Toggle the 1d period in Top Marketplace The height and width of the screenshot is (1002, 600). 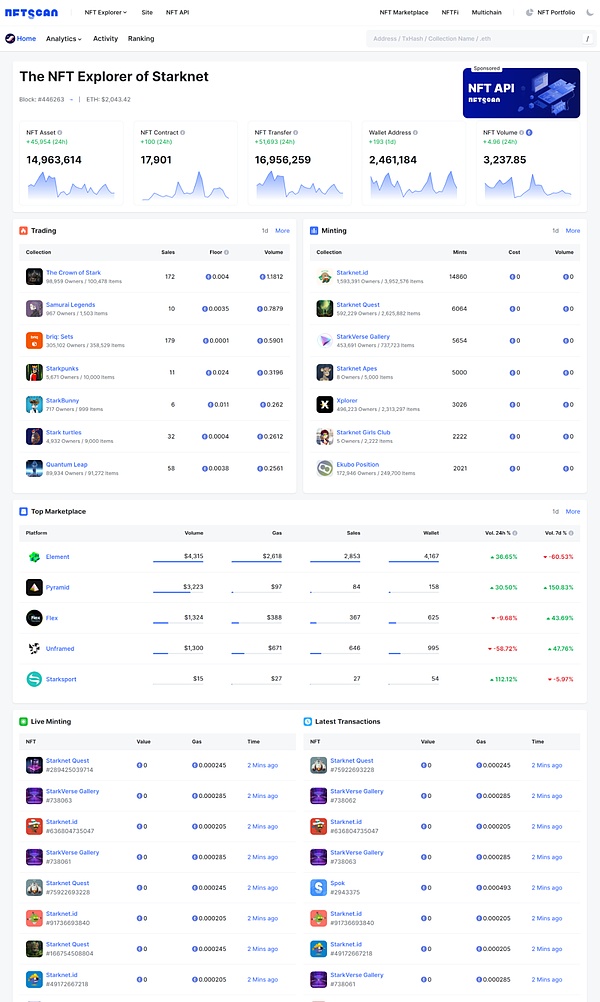point(555,511)
